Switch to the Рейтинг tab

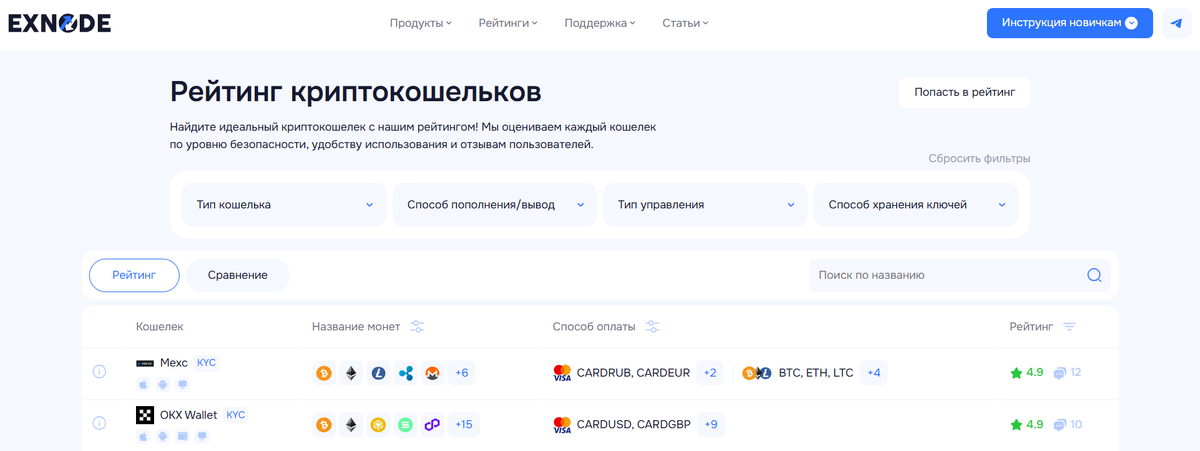[134, 275]
